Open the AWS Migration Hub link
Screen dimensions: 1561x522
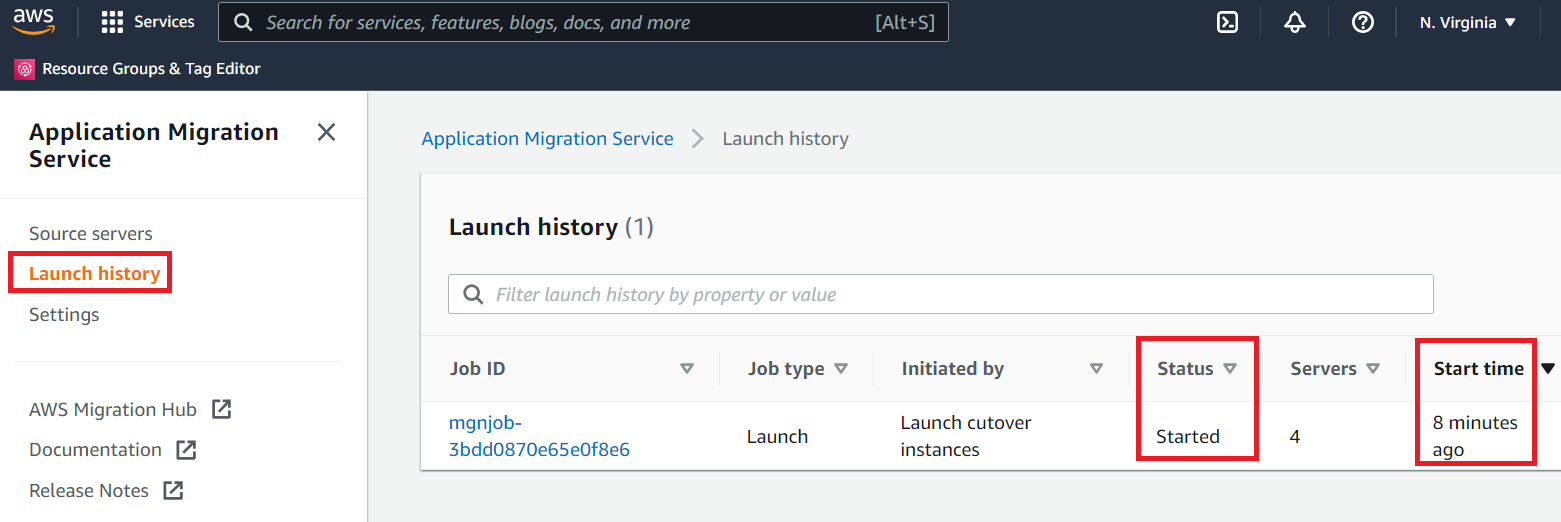click(x=113, y=410)
